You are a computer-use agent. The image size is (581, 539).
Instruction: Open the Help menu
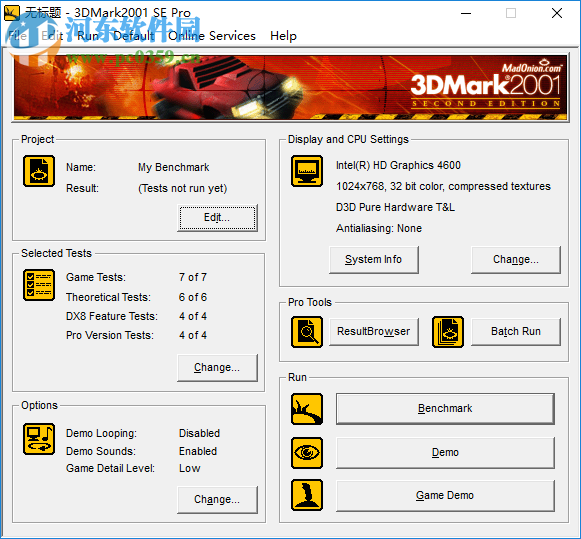point(283,36)
